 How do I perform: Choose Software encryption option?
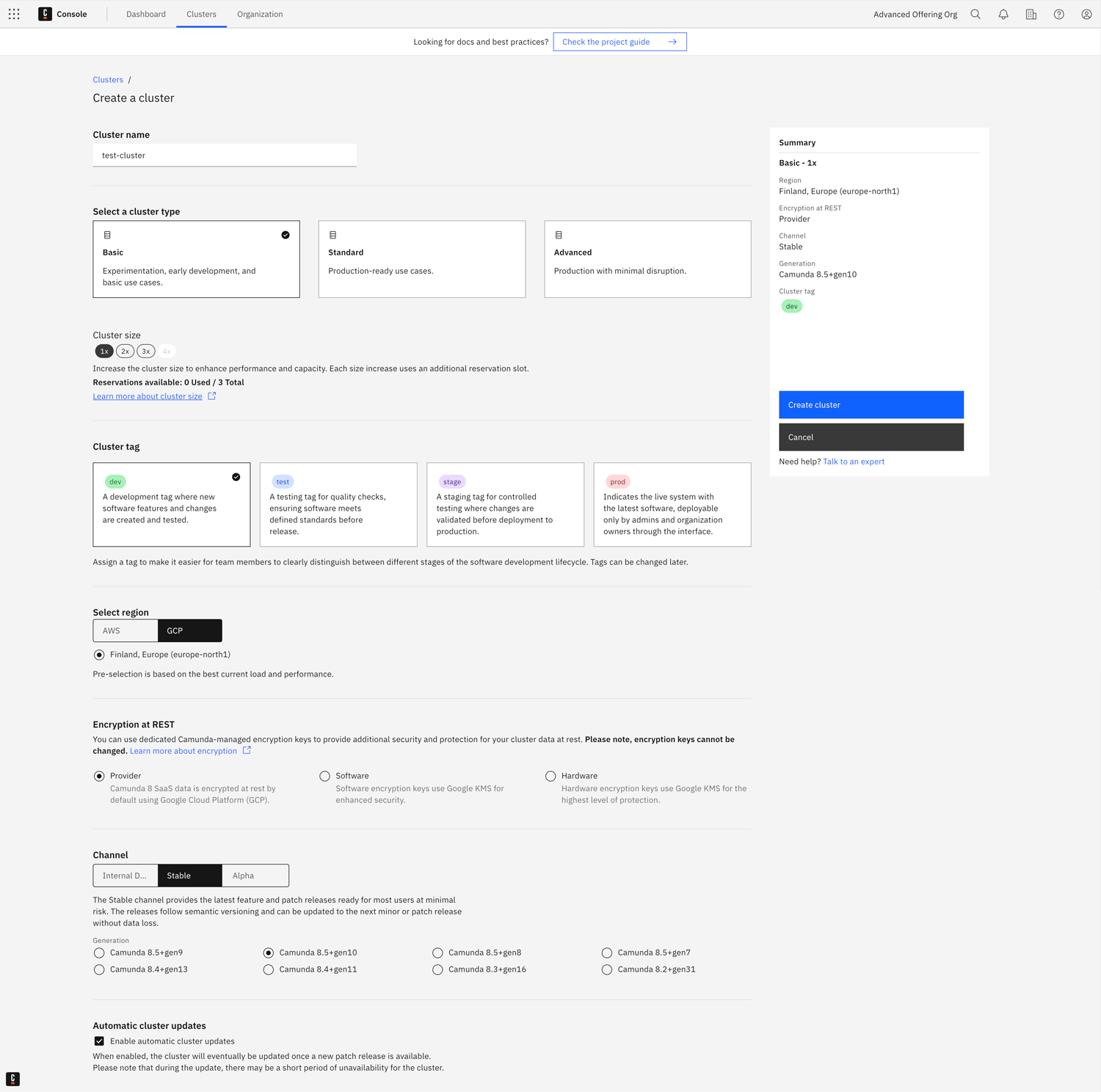click(x=324, y=776)
